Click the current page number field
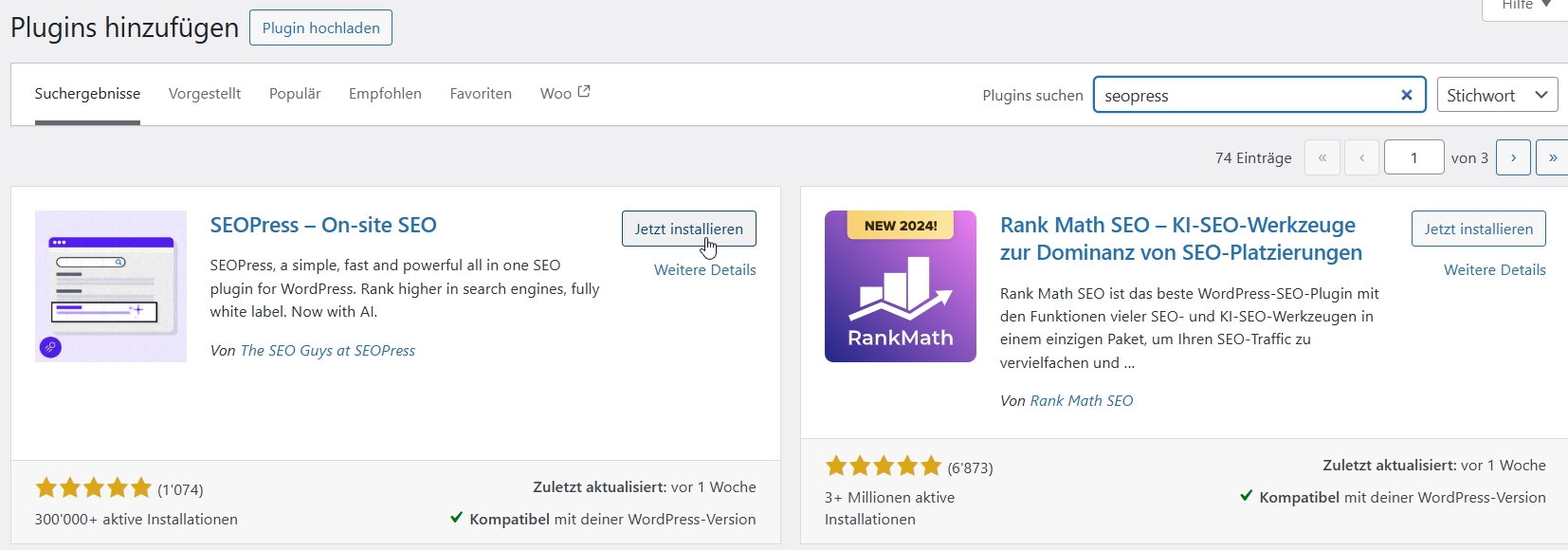 pos(1413,157)
